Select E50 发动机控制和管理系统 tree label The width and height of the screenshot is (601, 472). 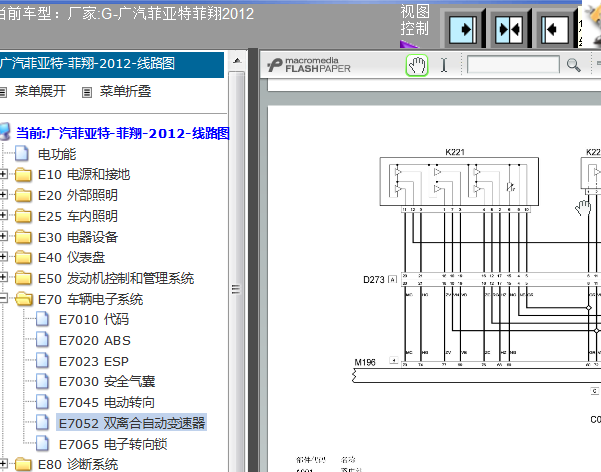click(x=116, y=279)
